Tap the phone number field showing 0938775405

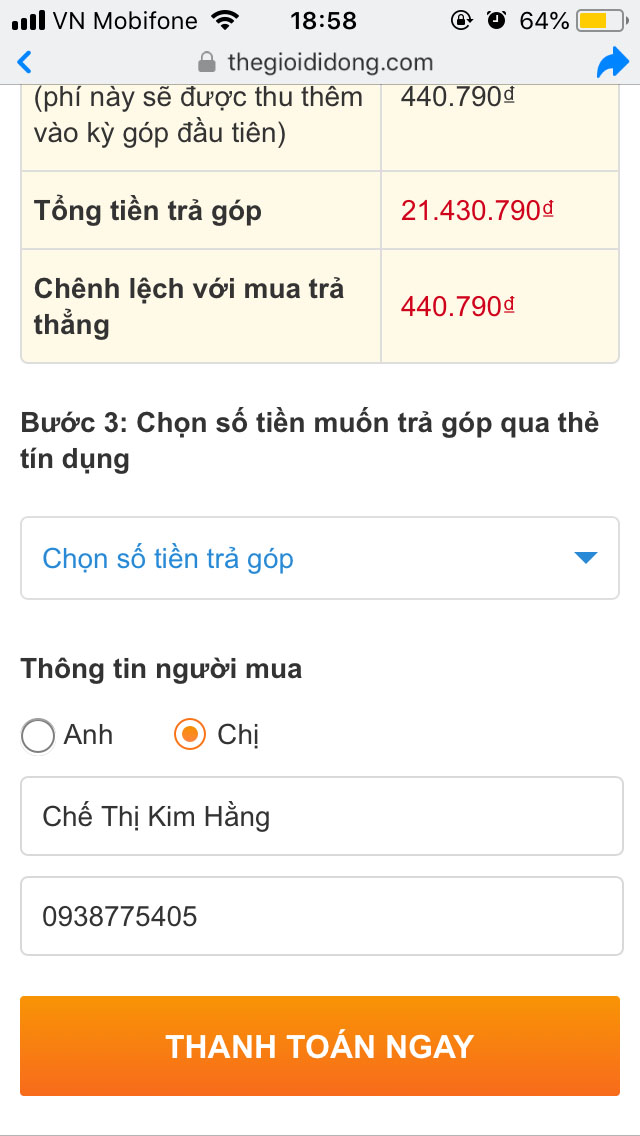tap(319, 916)
